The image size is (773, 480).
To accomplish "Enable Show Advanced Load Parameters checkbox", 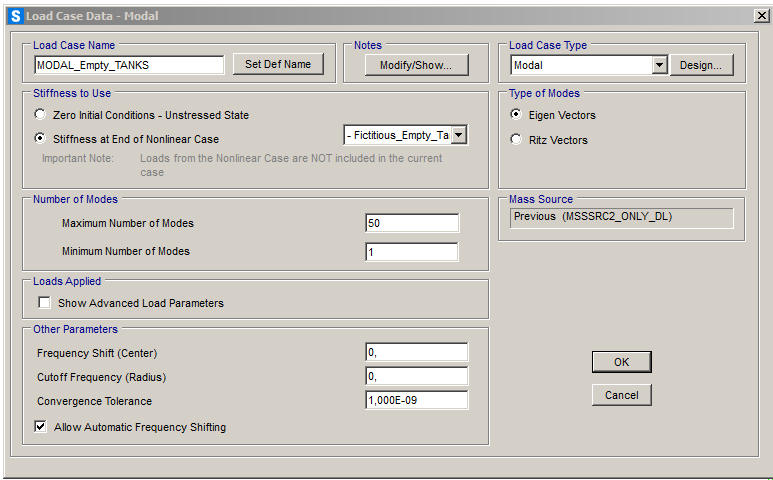I will pos(44,303).
